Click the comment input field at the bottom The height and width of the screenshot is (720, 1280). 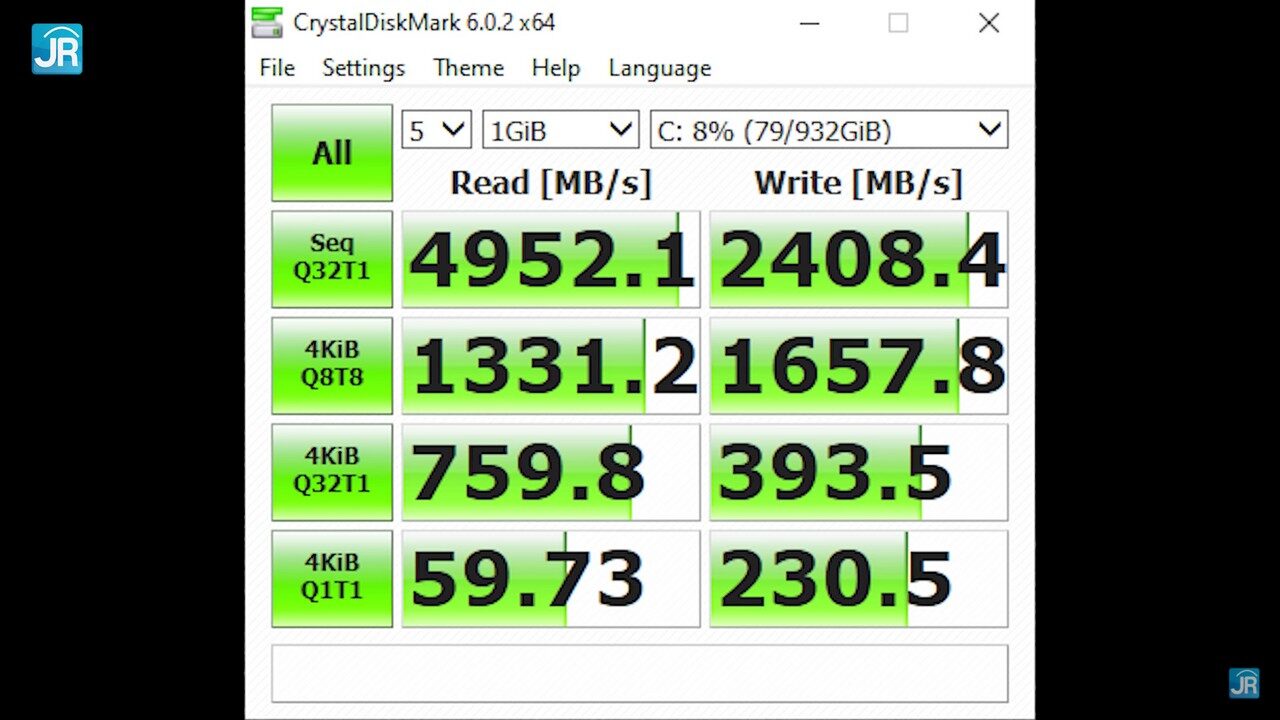click(x=640, y=672)
